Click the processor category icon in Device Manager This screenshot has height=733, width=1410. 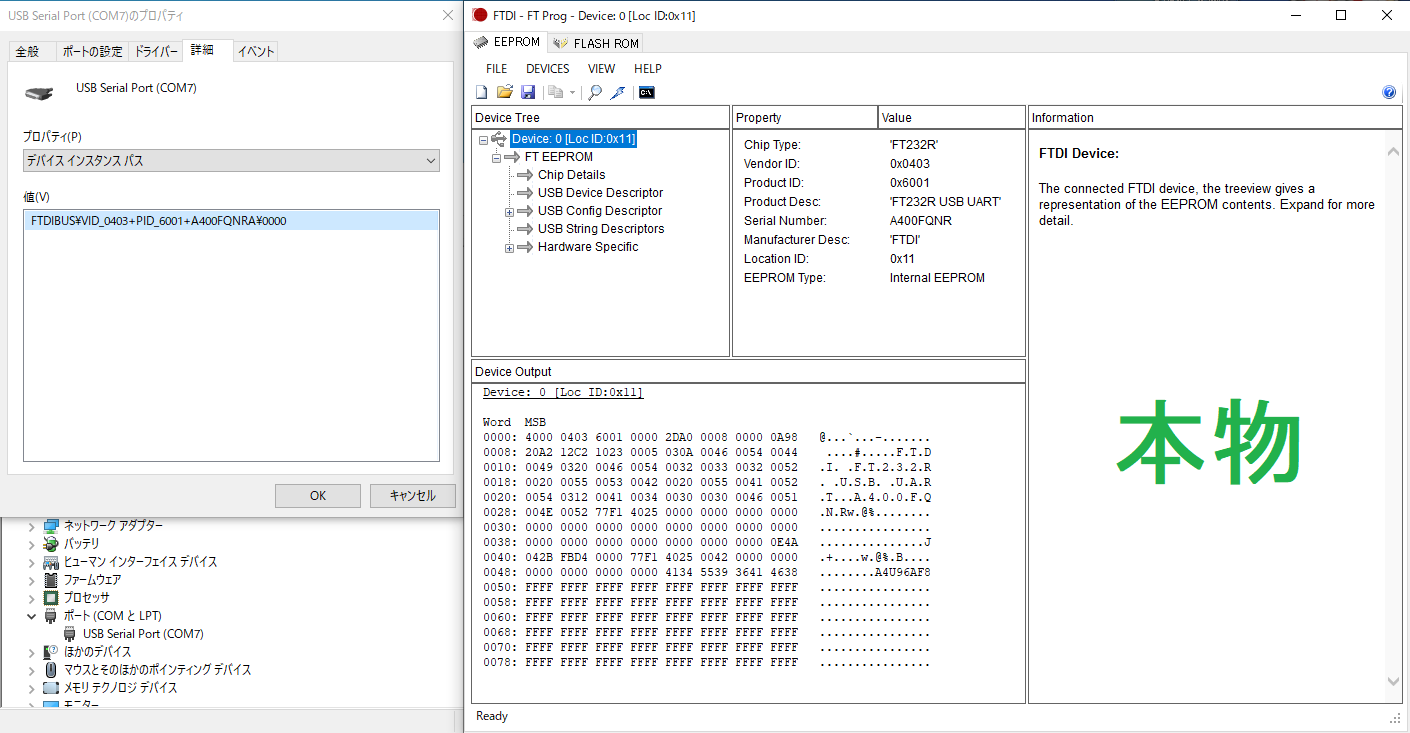pyautogui.click(x=51, y=598)
